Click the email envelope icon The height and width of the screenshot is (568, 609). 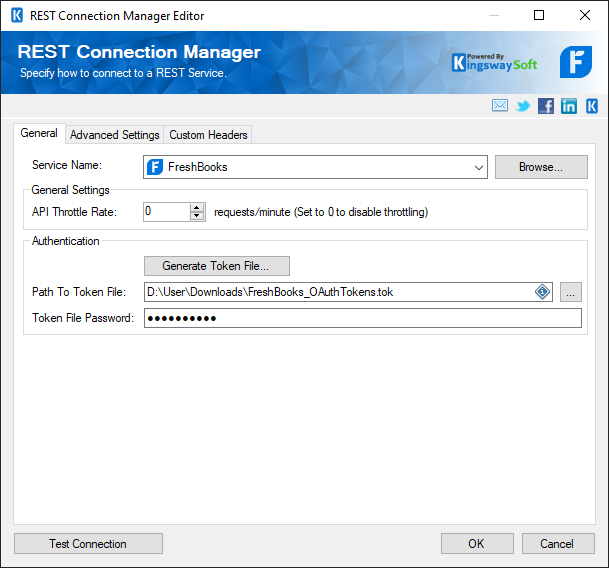tap(499, 105)
